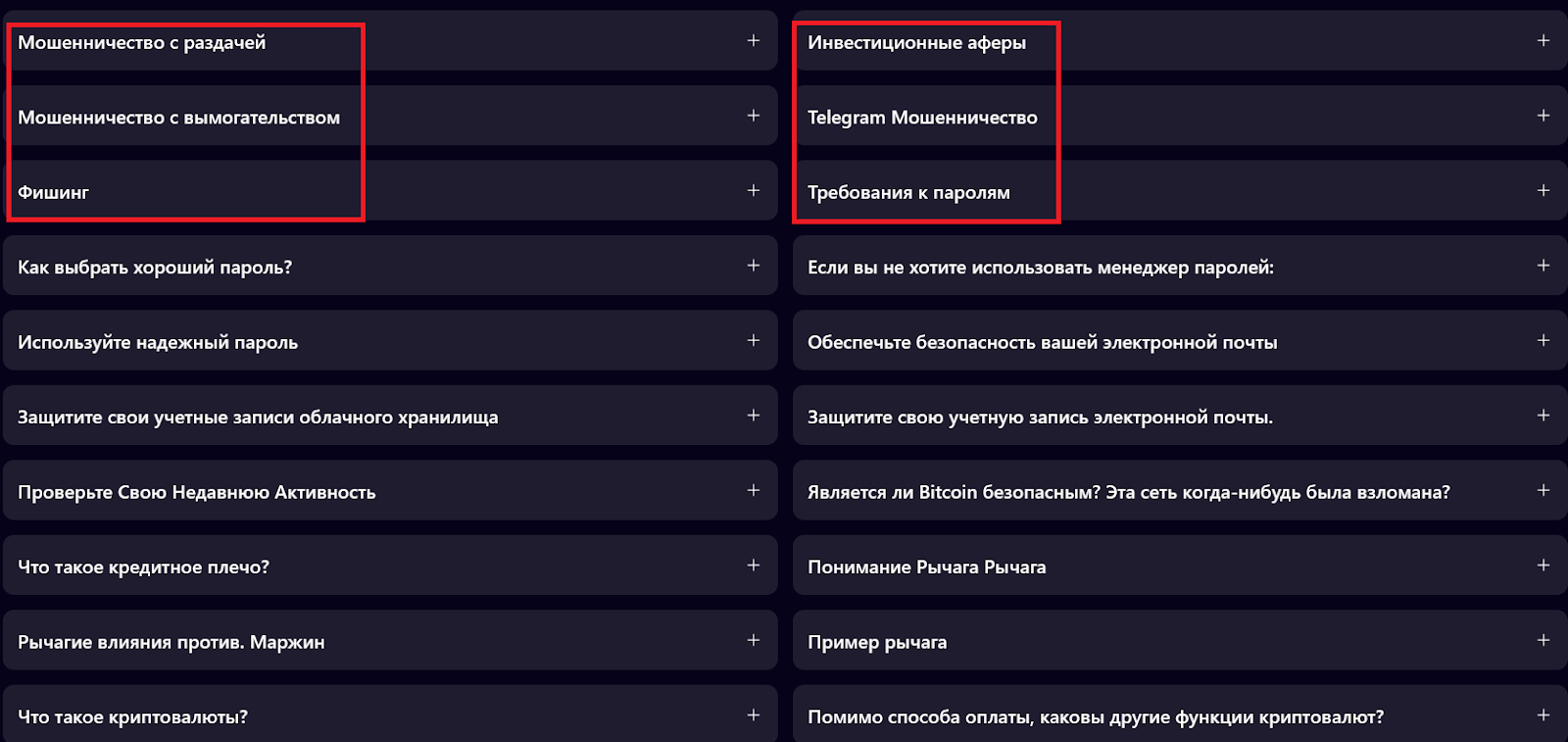The width and height of the screenshot is (1568, 742).
Task: Expand 'Обеспечьте безопасность вашей электронной почты' section
Action: point(1543,341)
